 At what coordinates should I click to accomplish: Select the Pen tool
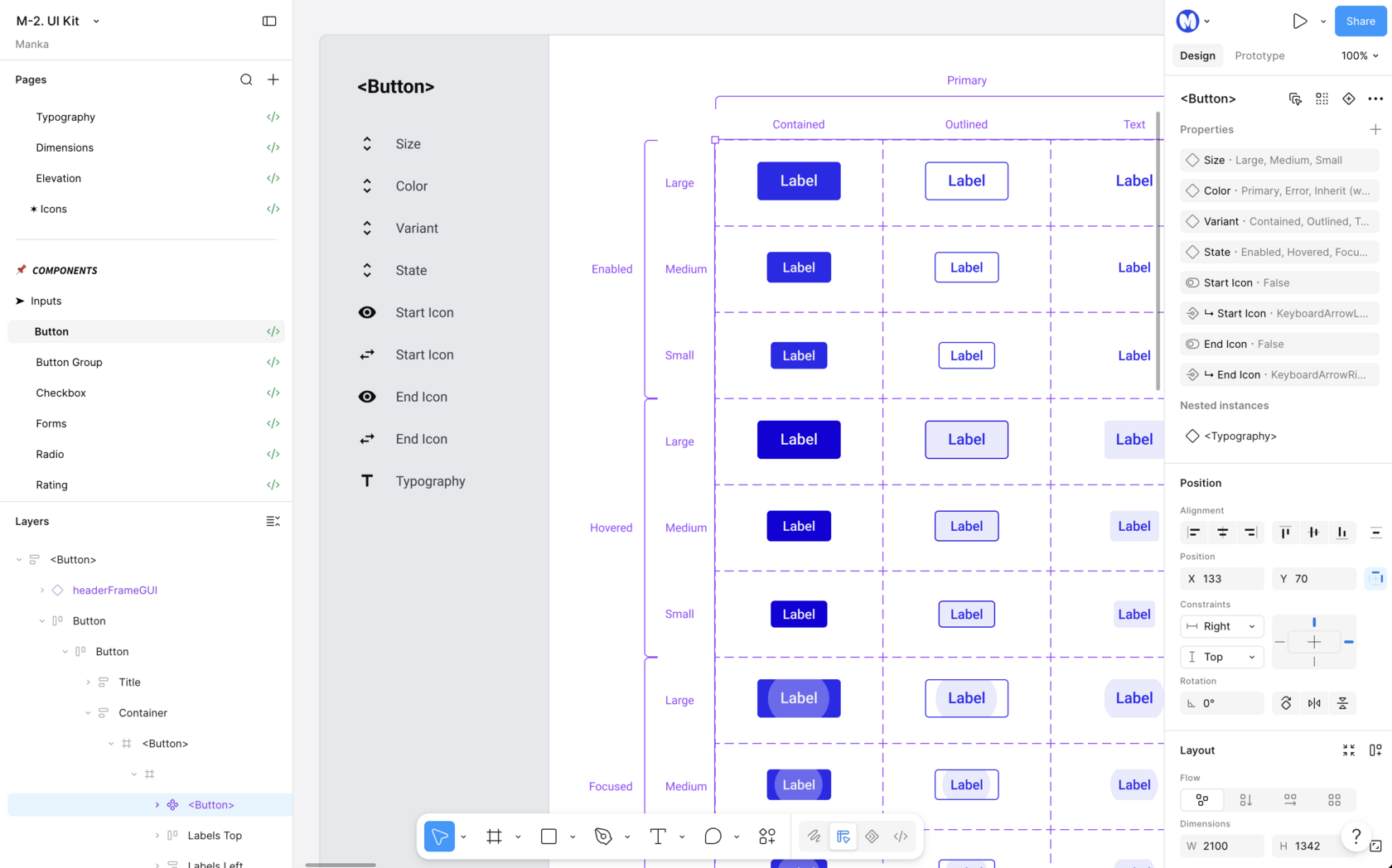(x=603, y=837)
